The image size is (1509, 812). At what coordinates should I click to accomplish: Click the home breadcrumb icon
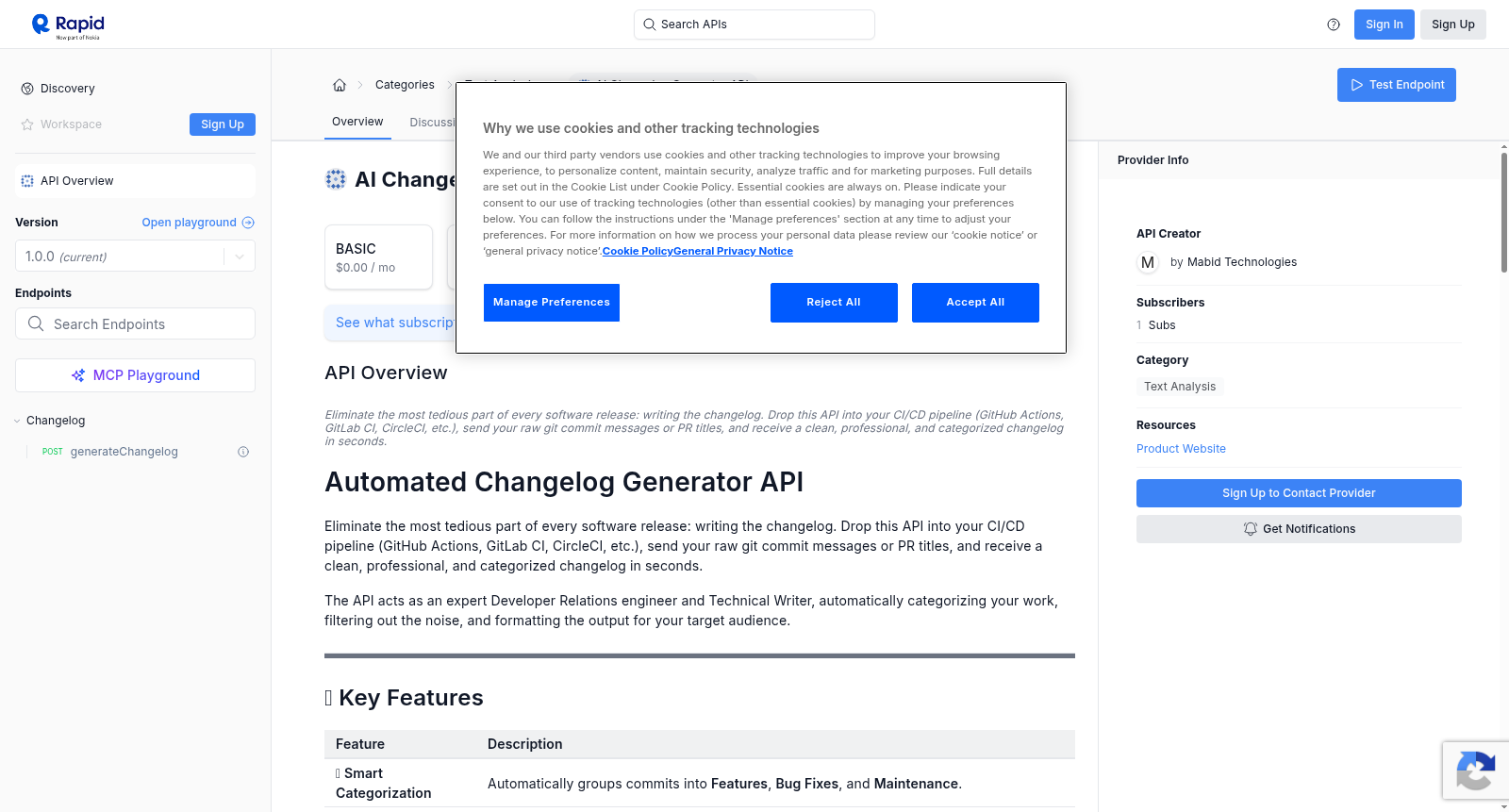pyautogui.click(x=340, y=85)
